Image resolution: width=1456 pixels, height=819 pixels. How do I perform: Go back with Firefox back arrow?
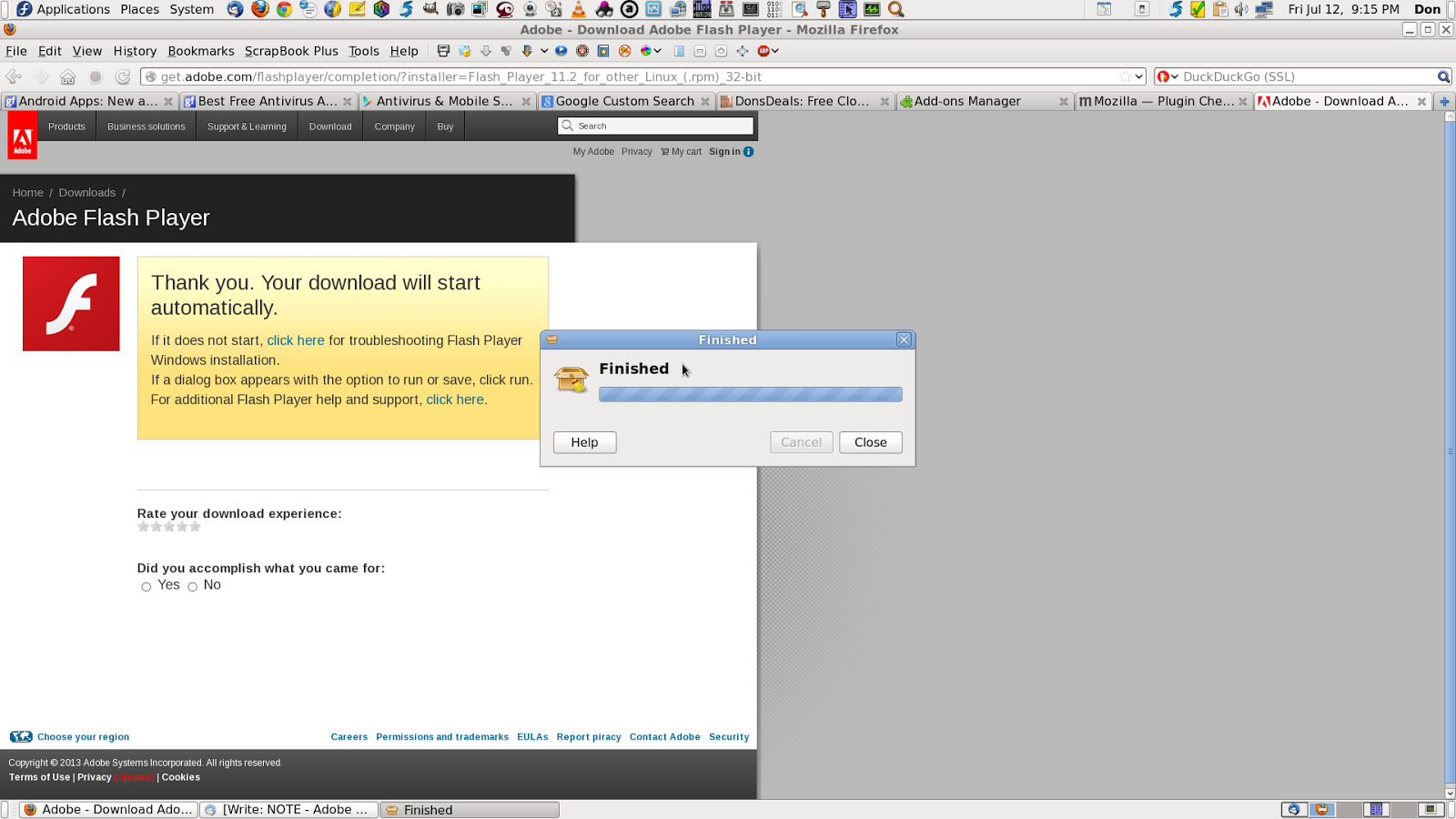tap(14, 76)
